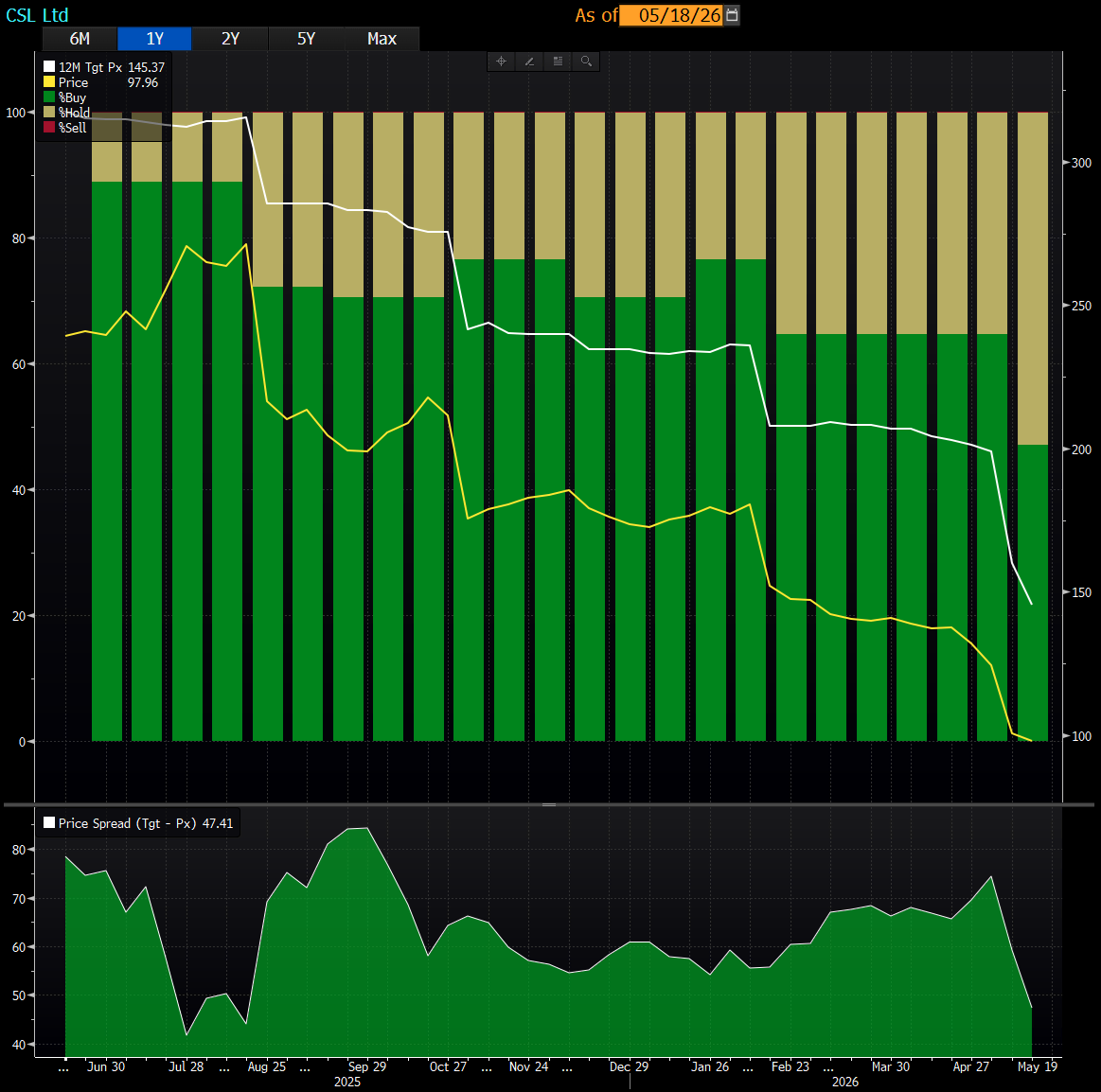Switch to the 2Y range tab

tap(230, 39)
